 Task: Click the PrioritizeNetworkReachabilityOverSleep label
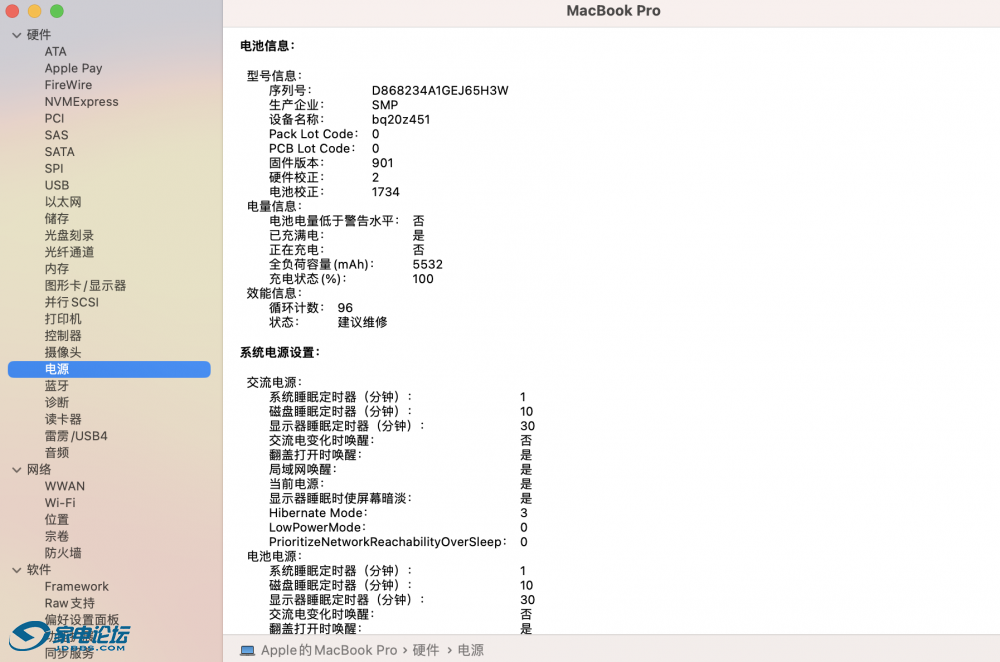[x=388, y=542]
